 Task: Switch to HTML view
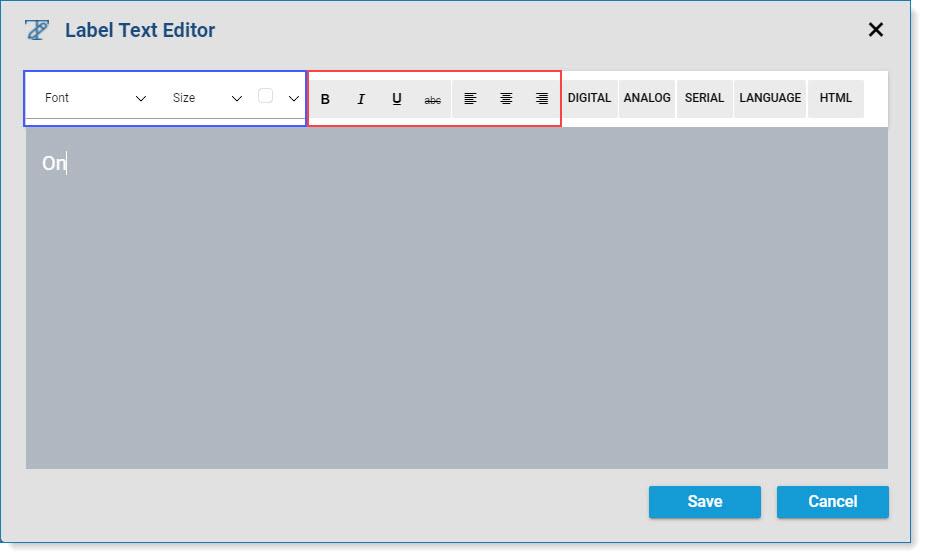tap(836, 98)
